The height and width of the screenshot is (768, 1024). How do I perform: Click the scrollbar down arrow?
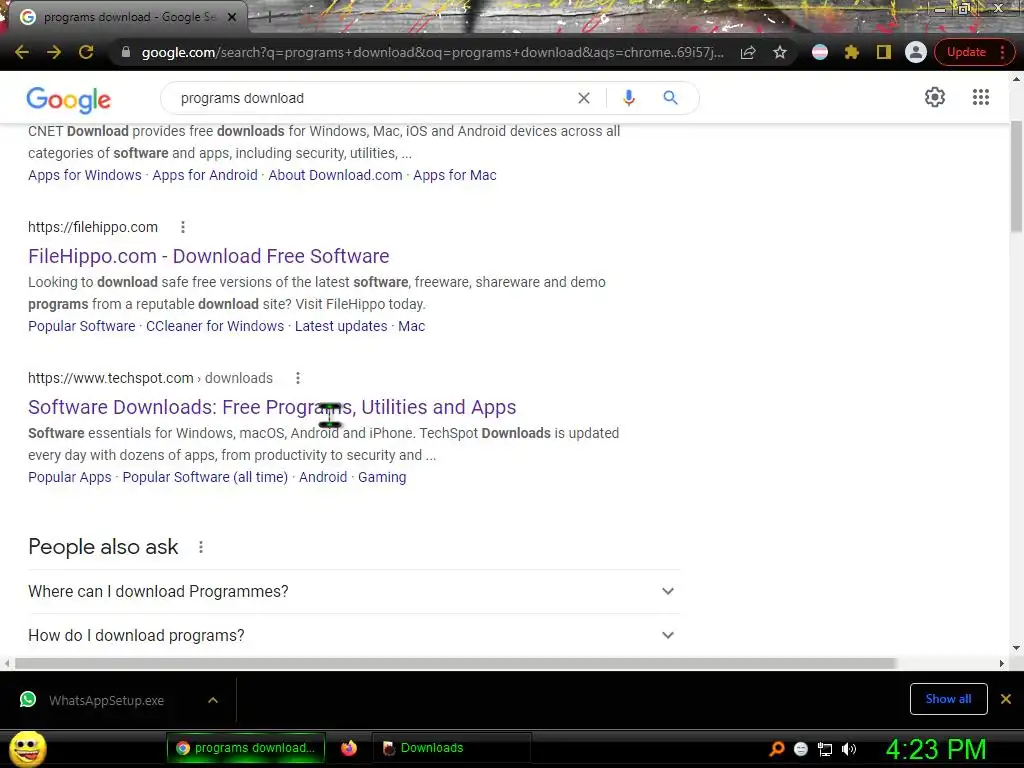[x=1016, y=648]
